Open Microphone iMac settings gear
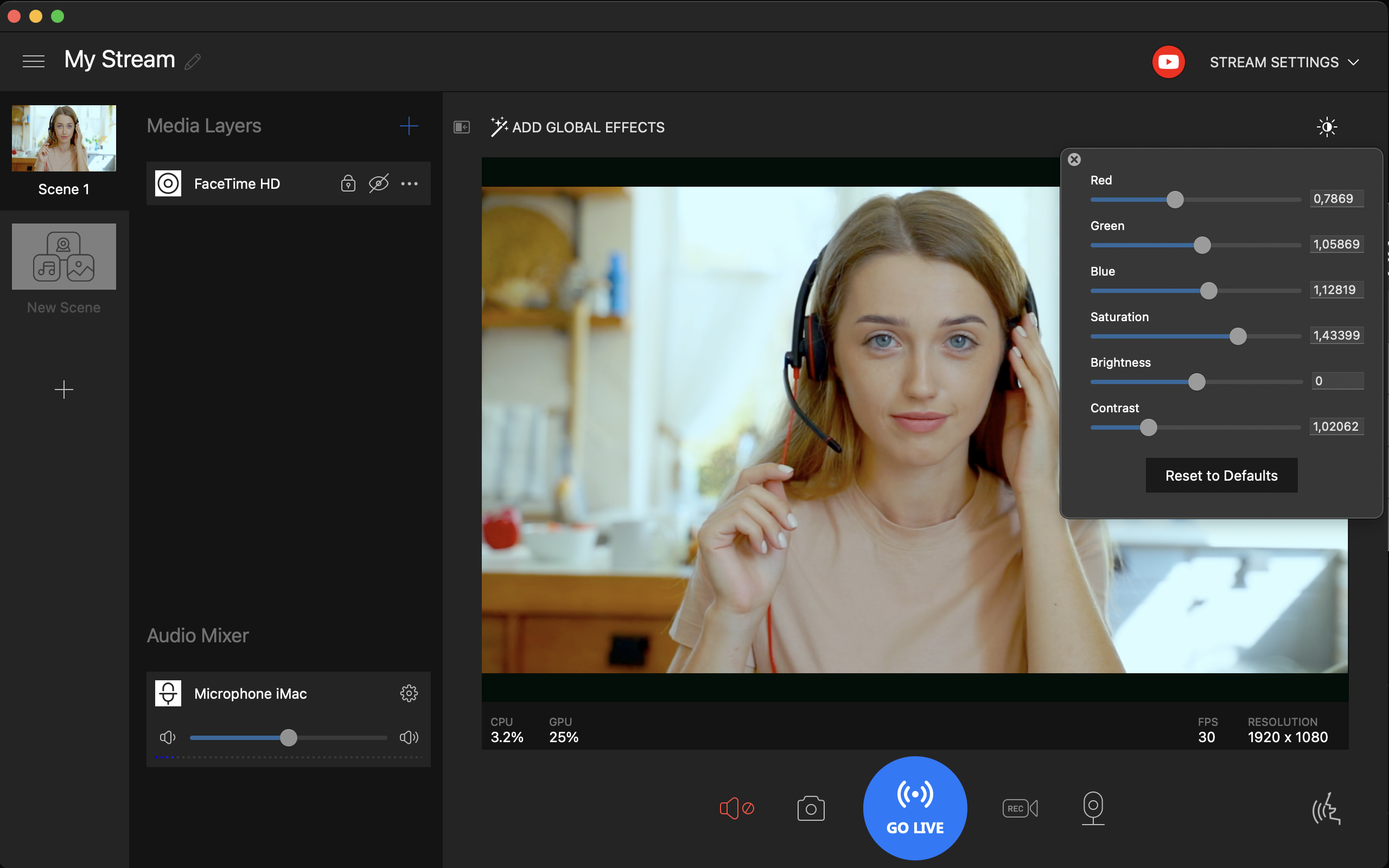 point(409,693)
